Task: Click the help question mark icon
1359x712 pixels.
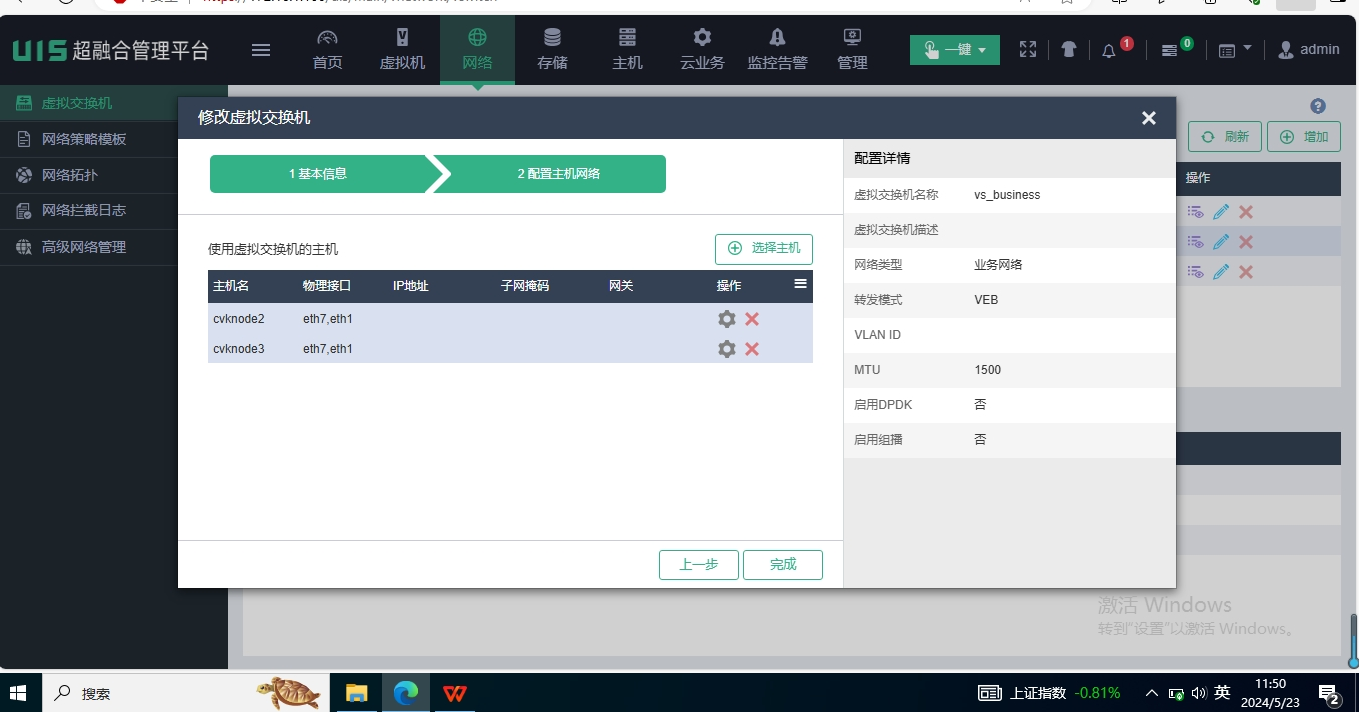Action: point(1318,107)
